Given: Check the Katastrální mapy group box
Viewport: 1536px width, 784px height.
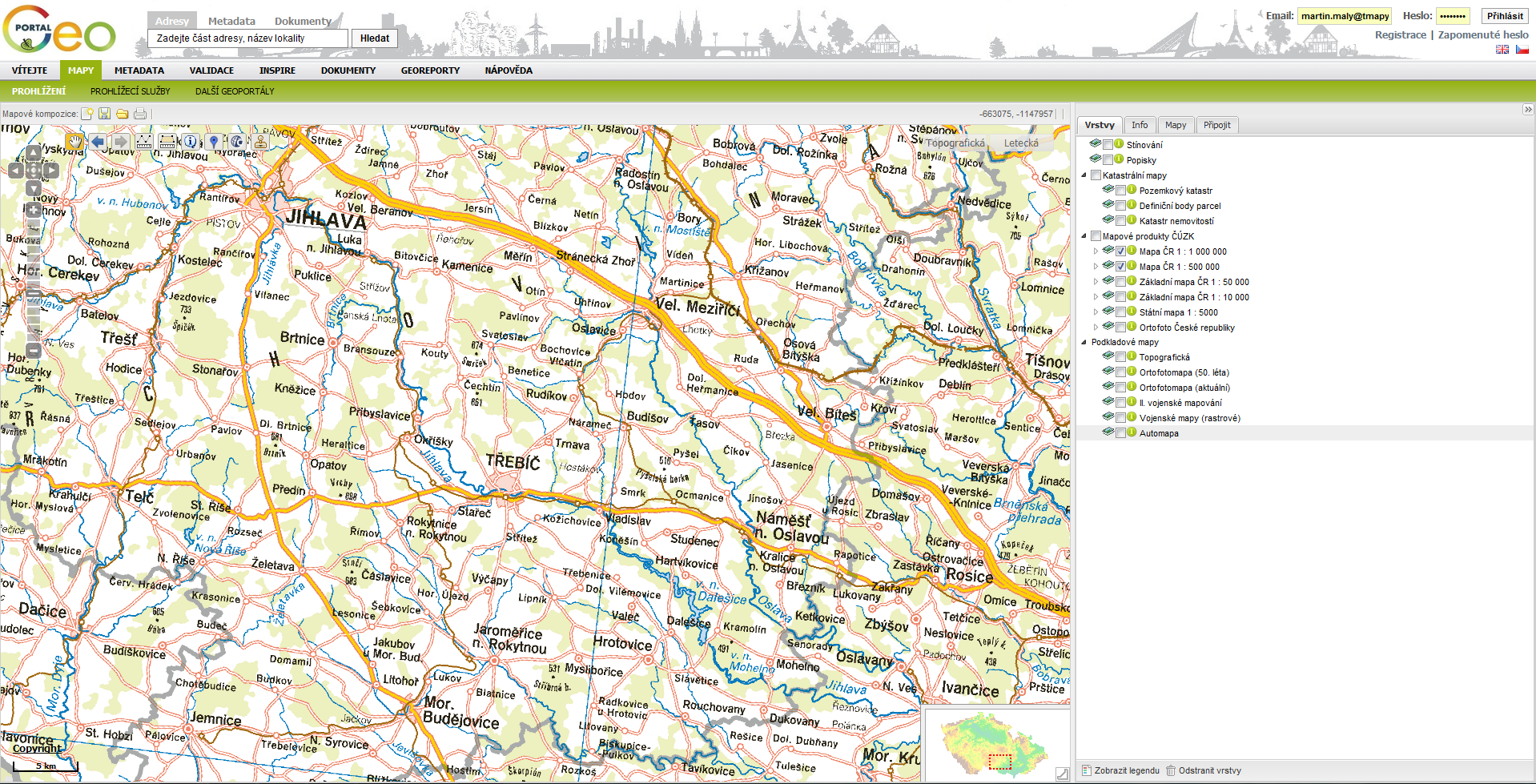Looking at the screenshot, I should click(1096, 175).
